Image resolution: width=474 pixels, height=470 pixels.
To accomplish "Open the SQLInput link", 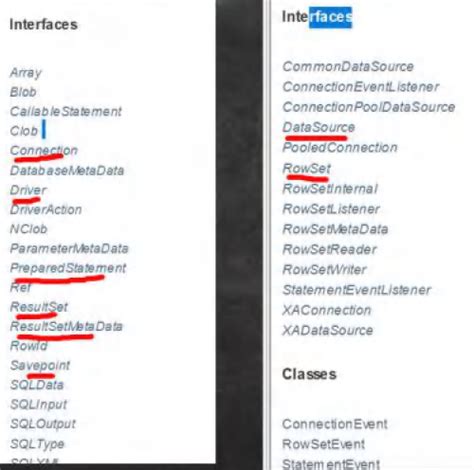I will click(x=38, y=404).
